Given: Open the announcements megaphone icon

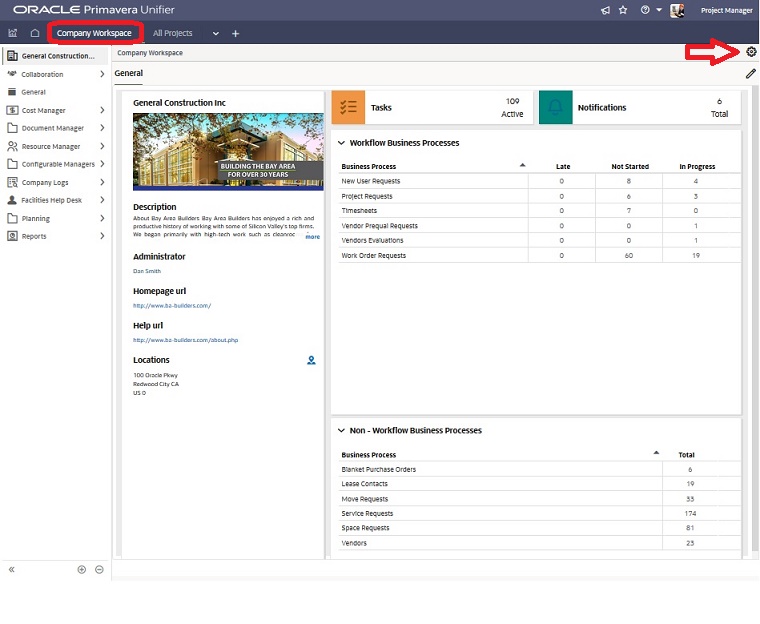Looking at the screenshot, I should [605, 10].
